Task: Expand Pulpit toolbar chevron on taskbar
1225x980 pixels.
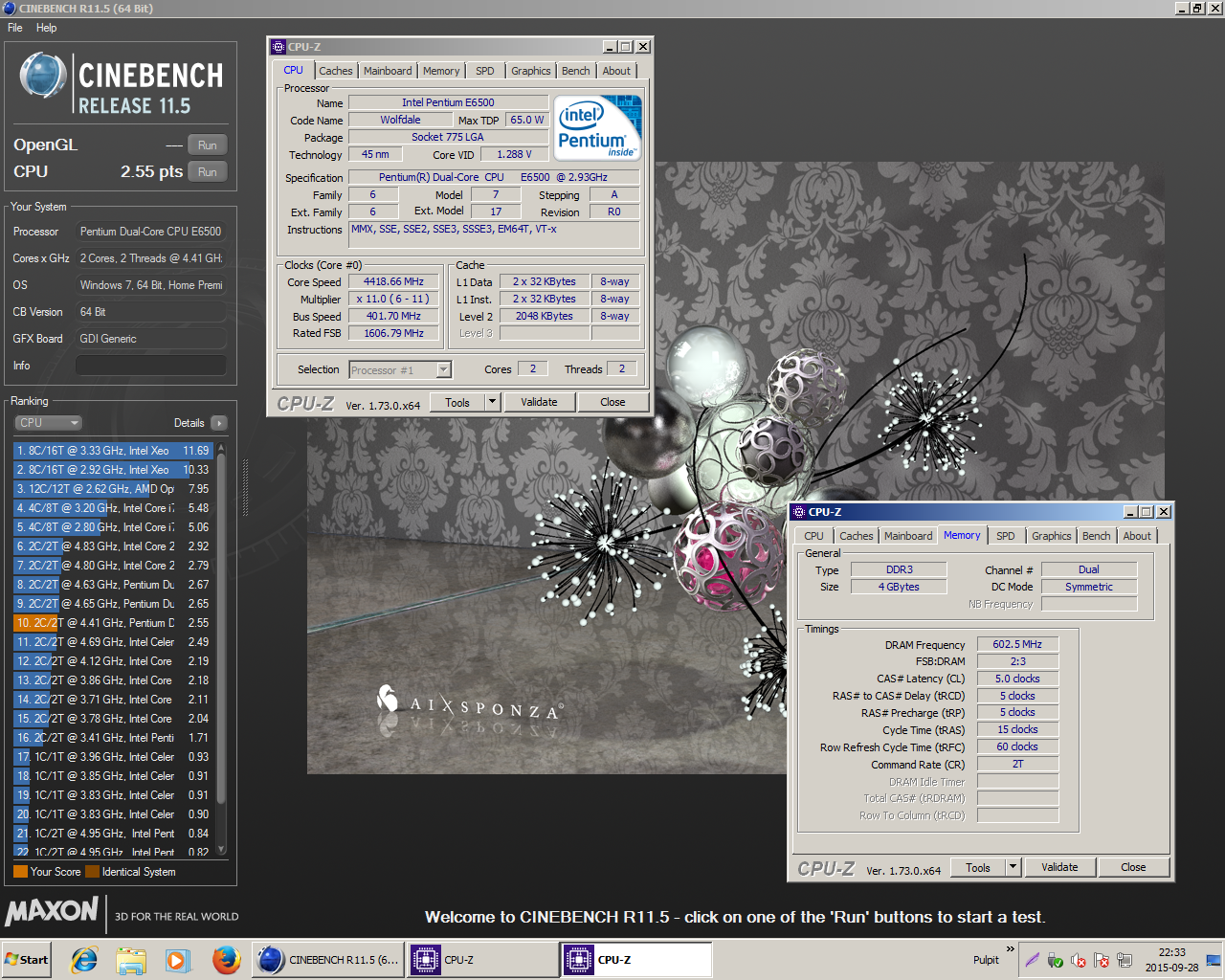Action: point(1010,949)
